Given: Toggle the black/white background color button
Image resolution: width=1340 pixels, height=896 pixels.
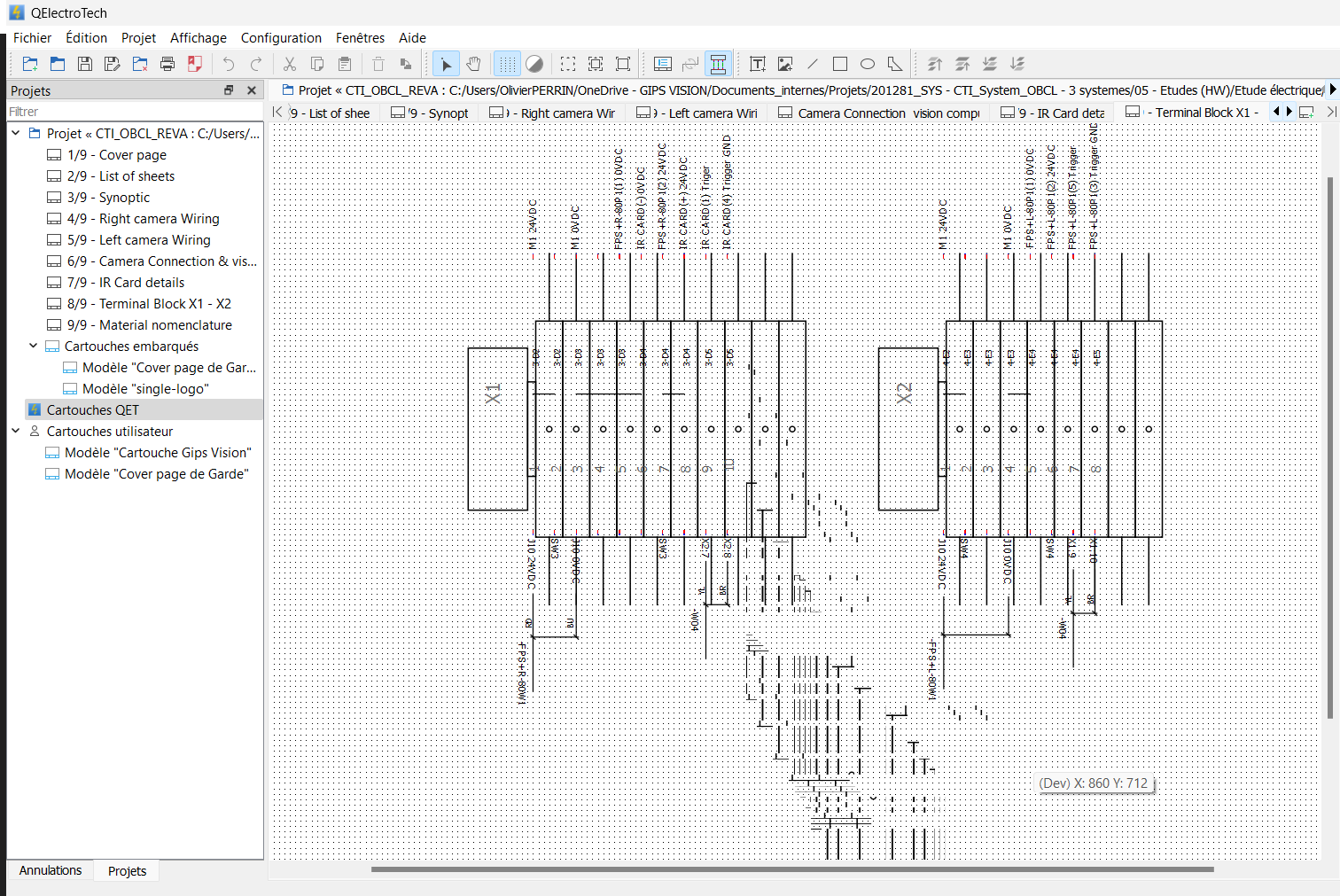Looking at the screenshot, I should coord(534,64).
